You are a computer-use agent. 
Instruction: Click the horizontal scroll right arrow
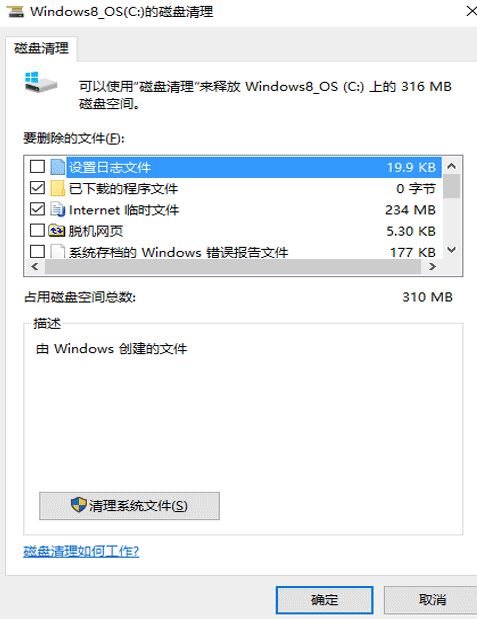pyautogui.click(x=432, y=266)
